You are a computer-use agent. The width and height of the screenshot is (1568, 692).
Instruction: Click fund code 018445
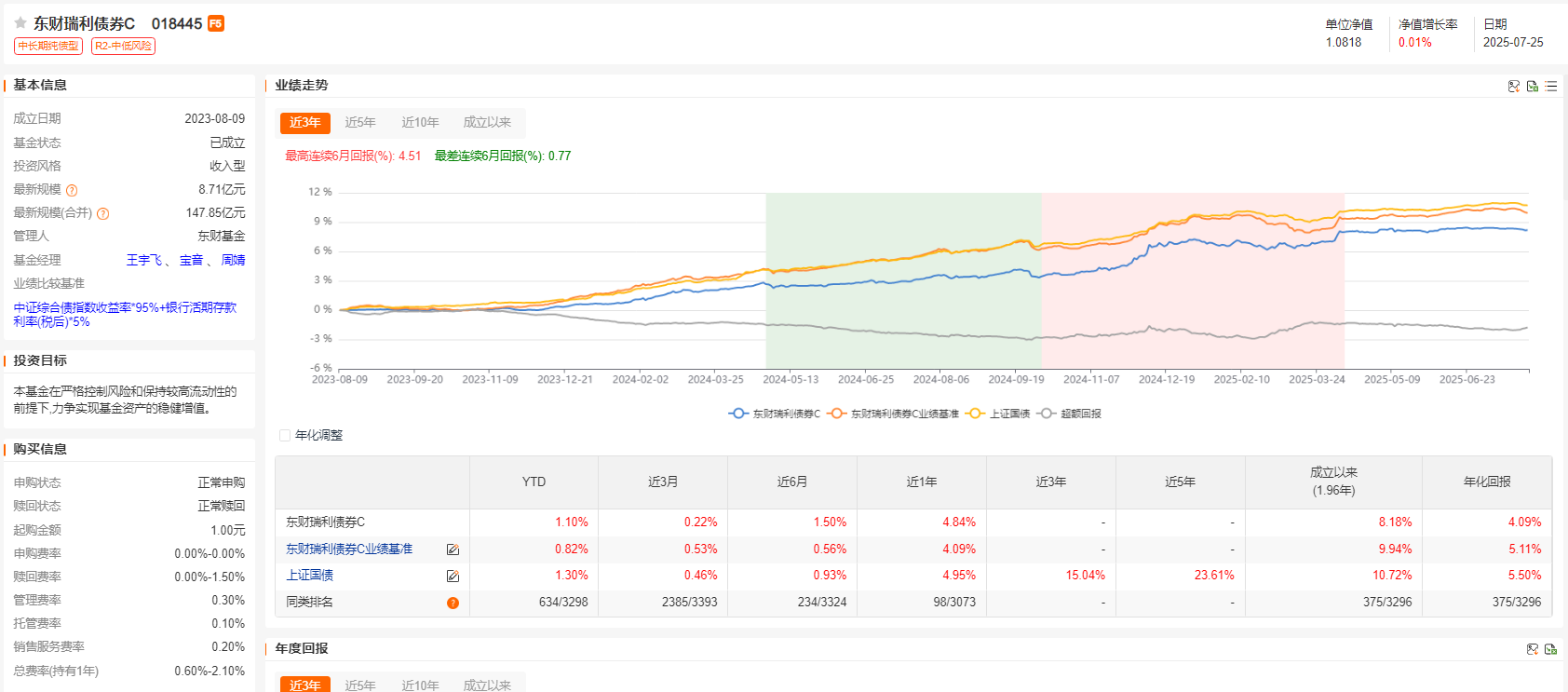coord(177,23)
